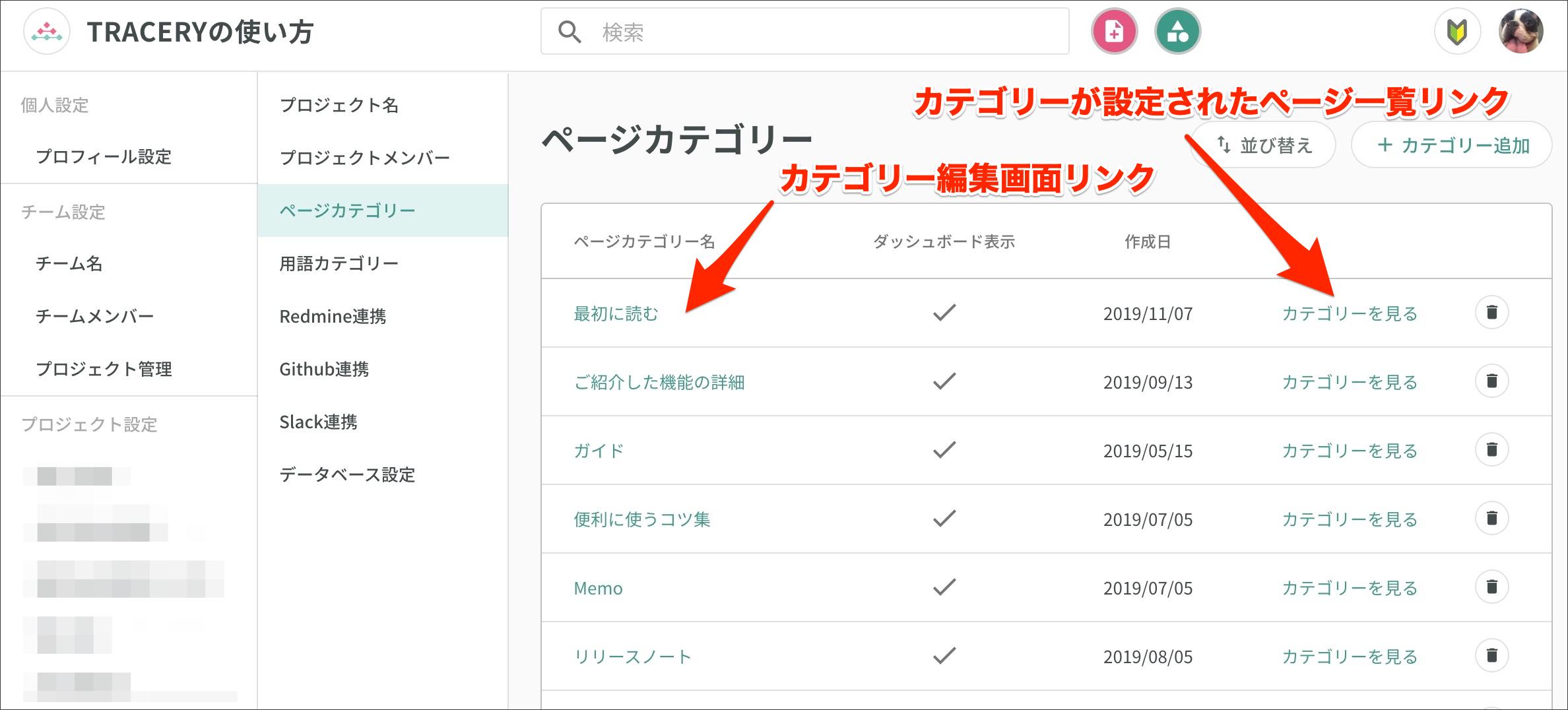Screen dimensions: 1568x710
Task: Toggle dashboard checkmark for 最初に読む
Action: (944, 313)
